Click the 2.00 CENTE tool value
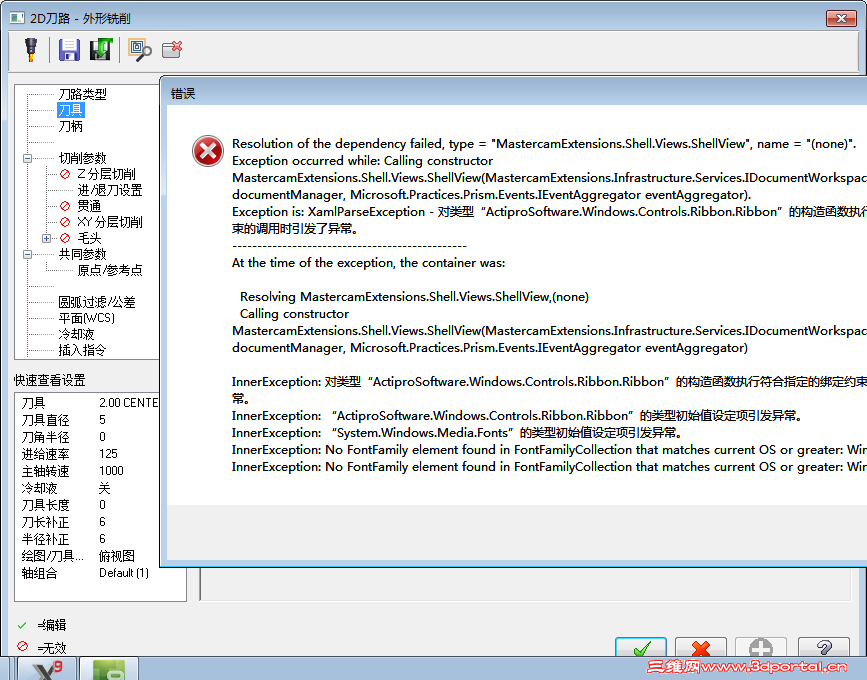Screen dimensions: 867x680 tap(128, 403)
